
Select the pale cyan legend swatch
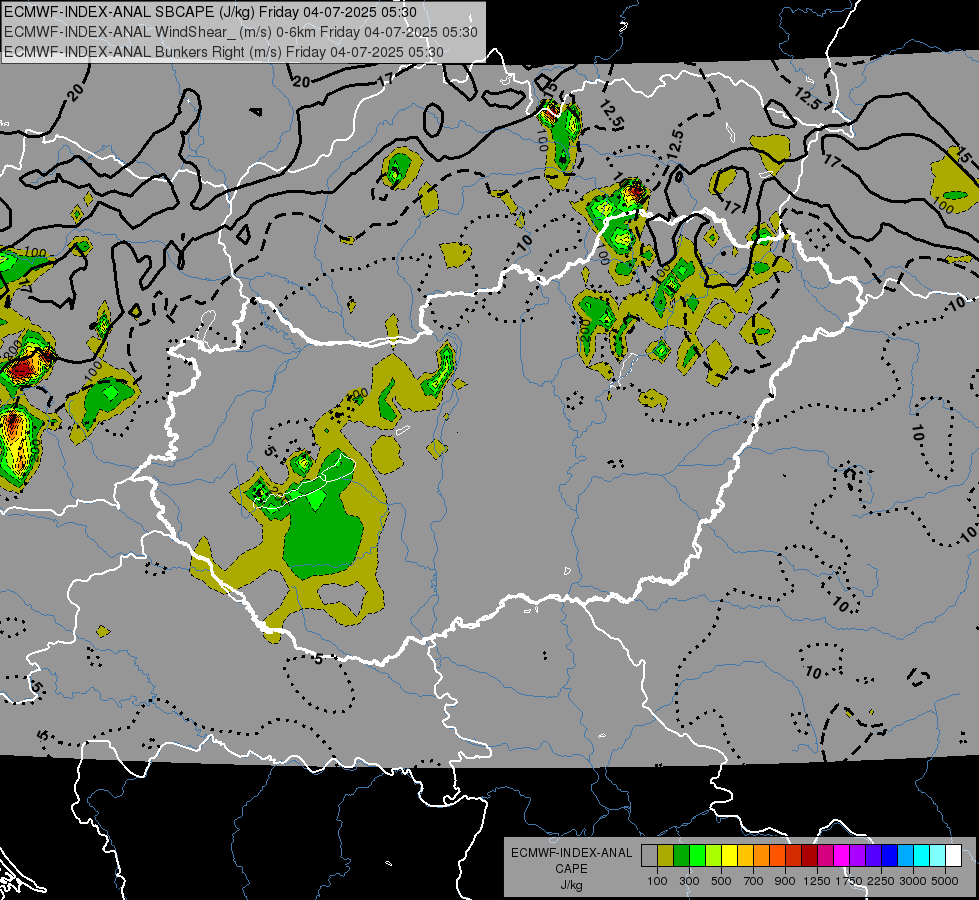point(938,856)
